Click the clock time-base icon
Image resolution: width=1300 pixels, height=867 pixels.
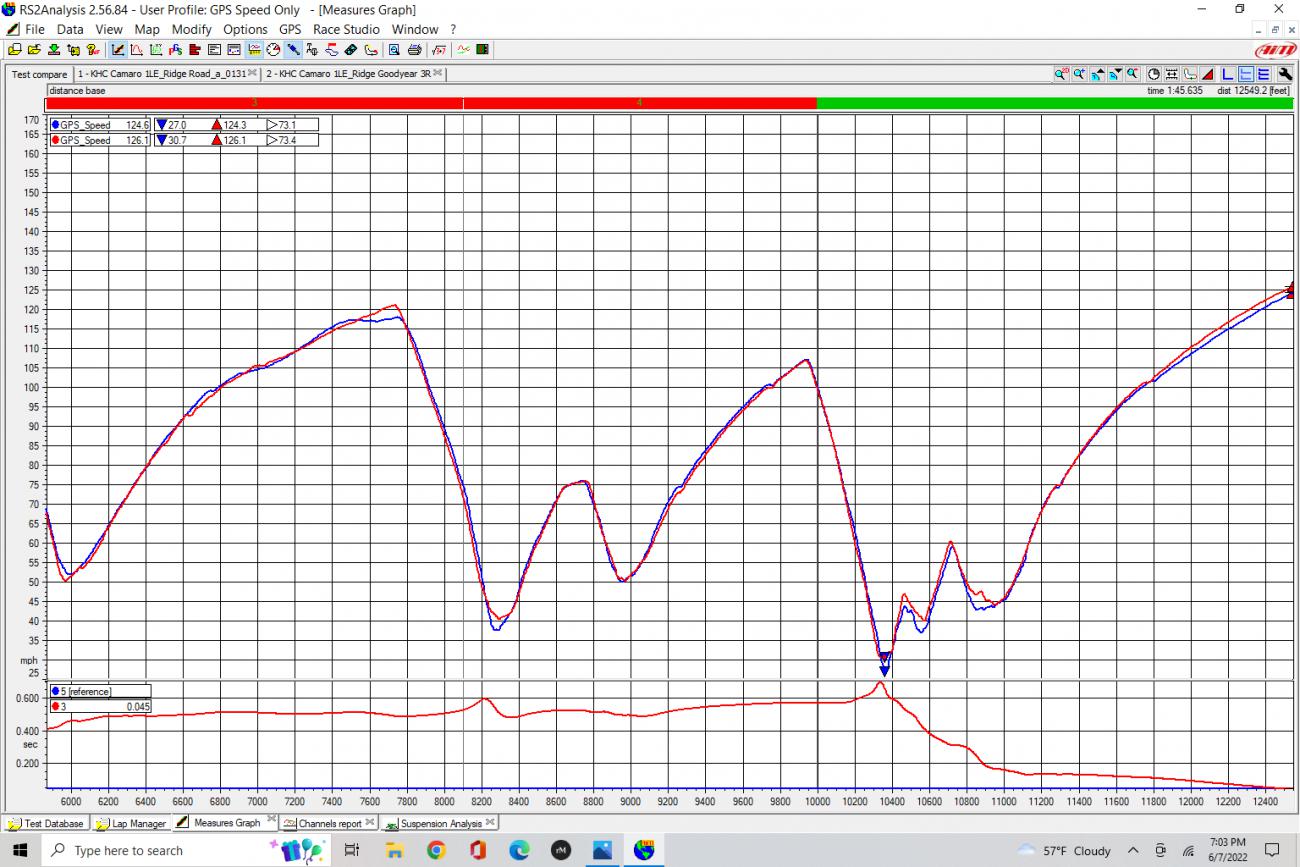(1154, 74)
